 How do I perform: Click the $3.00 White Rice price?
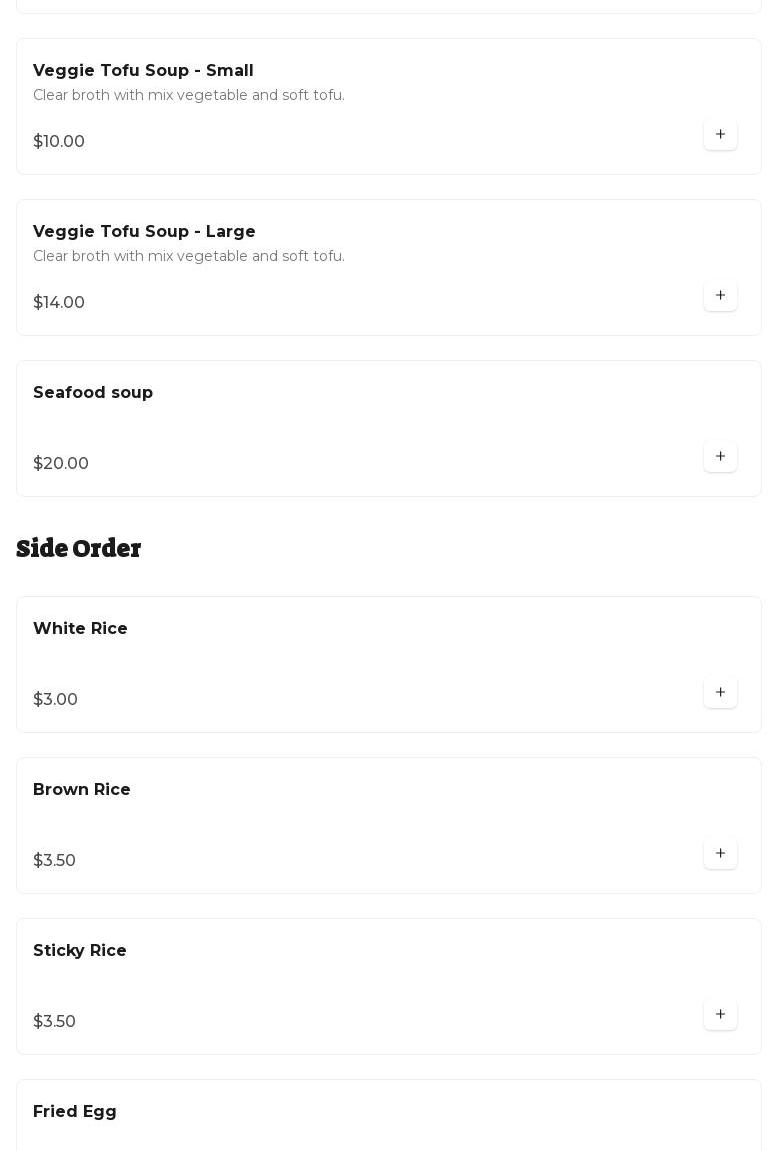click(x=55, y=700)
